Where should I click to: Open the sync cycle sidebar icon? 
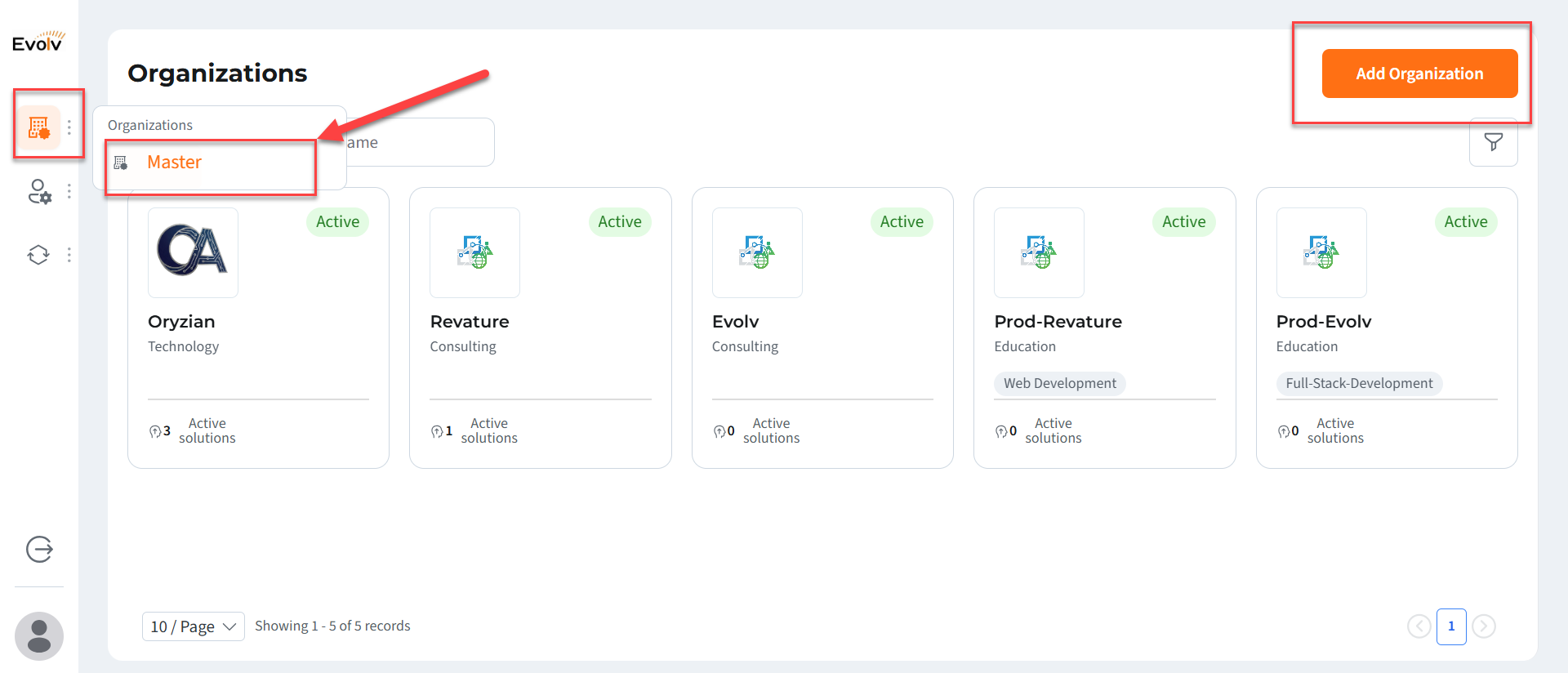click(x=38, y=255)
